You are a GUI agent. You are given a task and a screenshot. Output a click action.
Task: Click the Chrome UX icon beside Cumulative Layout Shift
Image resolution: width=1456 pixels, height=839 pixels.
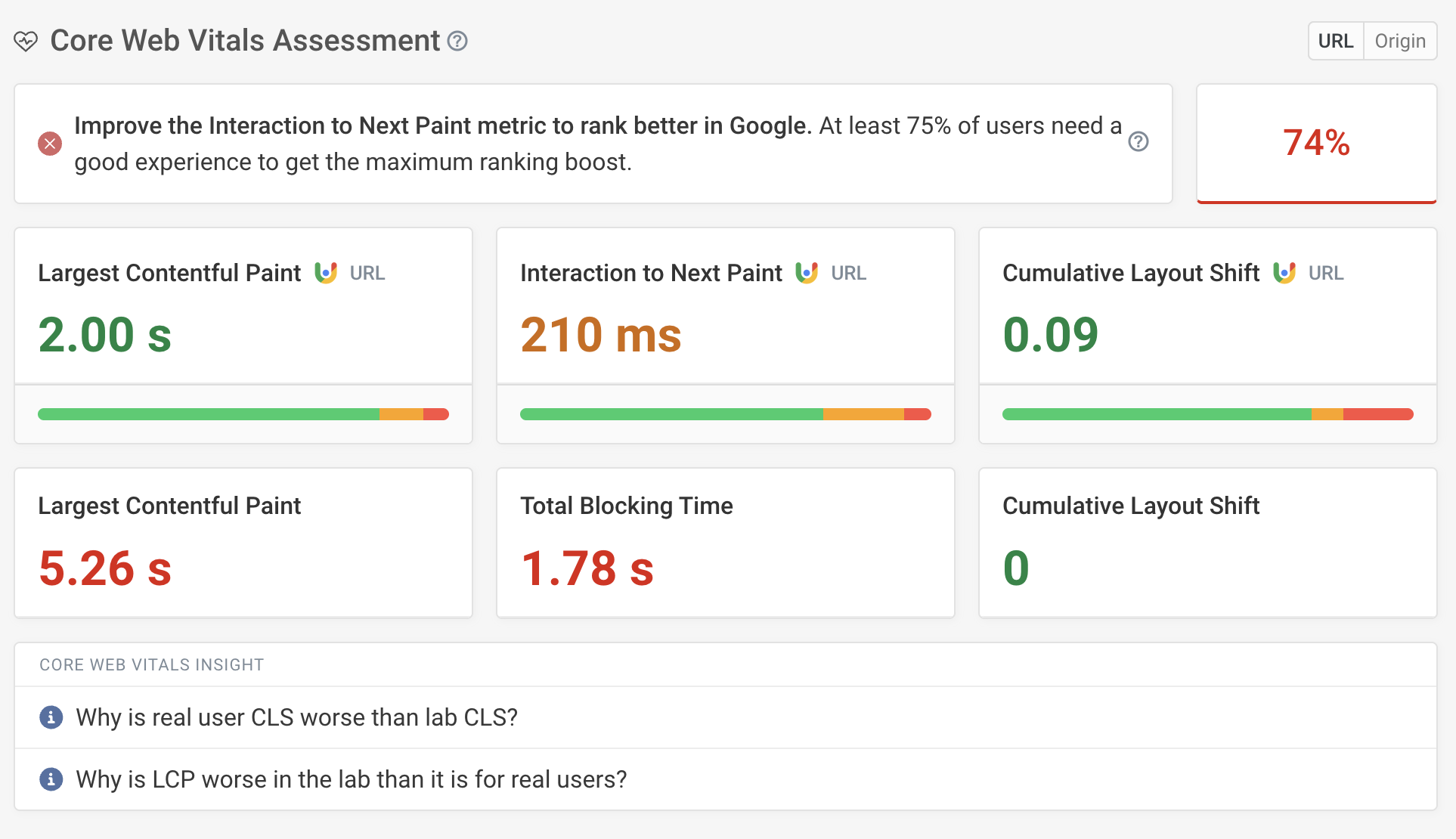pos(1284,273)
